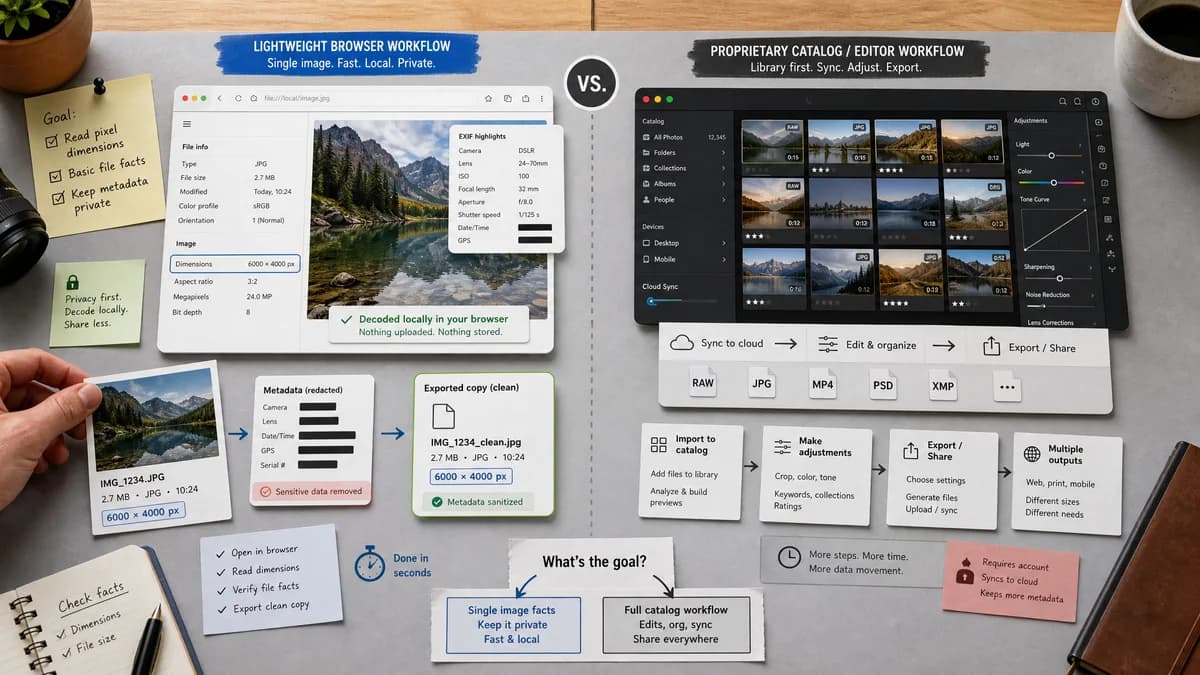This screenshot has width=1200, height=675.
Task: Open the browser three-dot kebab menu
Action: (x=540, y=99)
